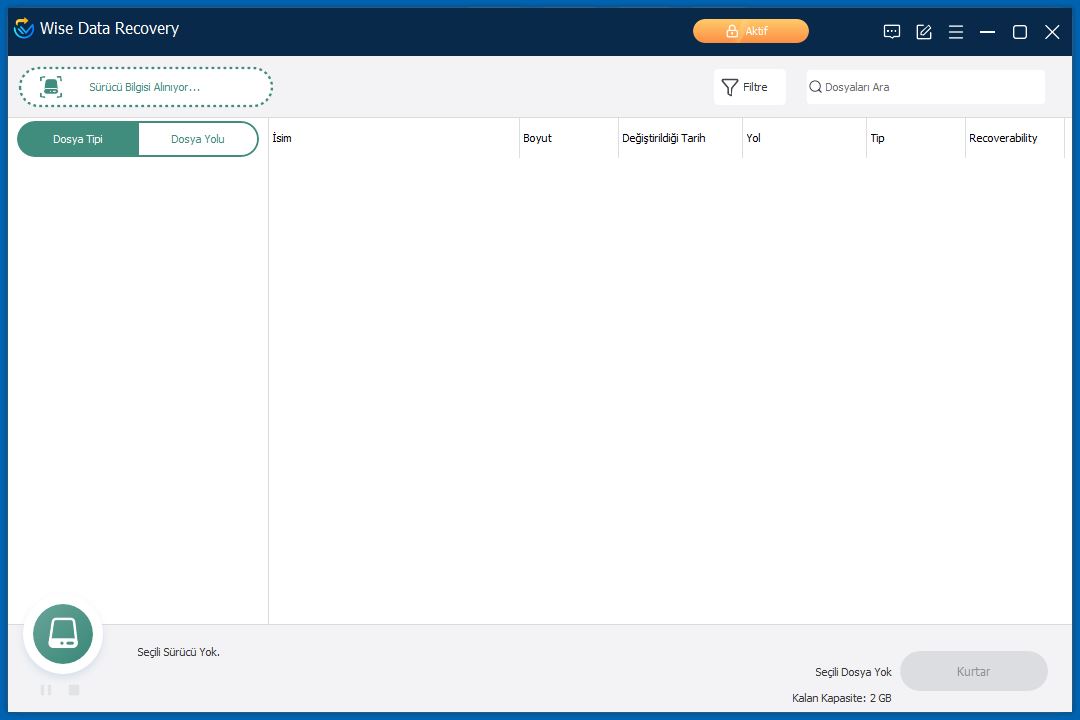Sort by the İsim column header
Screen dimensions: 1080x720
394,138
